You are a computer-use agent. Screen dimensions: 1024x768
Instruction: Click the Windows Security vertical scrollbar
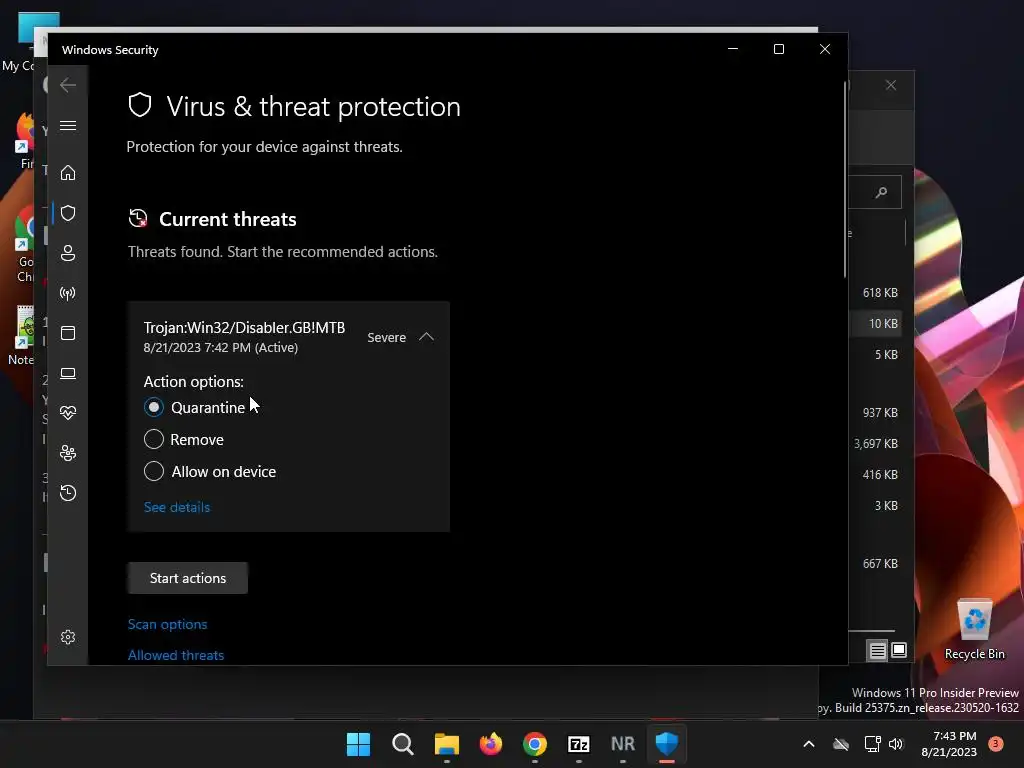click(844, 180)
